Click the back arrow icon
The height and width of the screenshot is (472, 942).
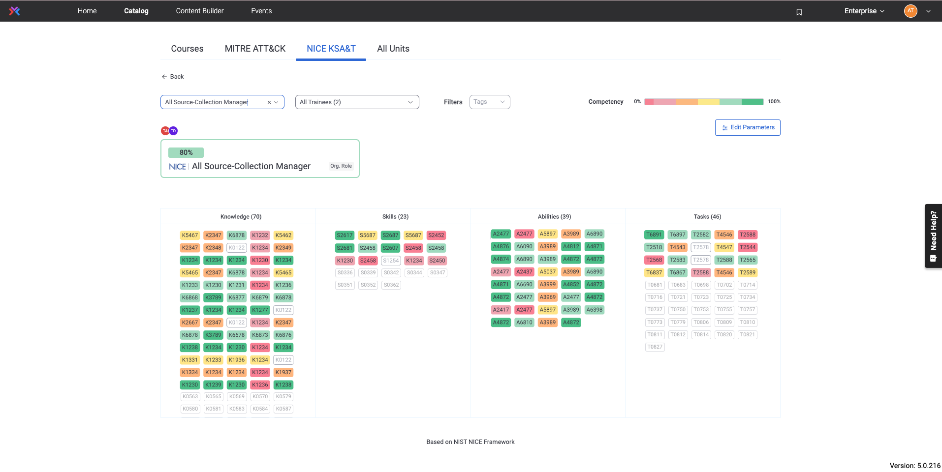(x=164, y=77)
